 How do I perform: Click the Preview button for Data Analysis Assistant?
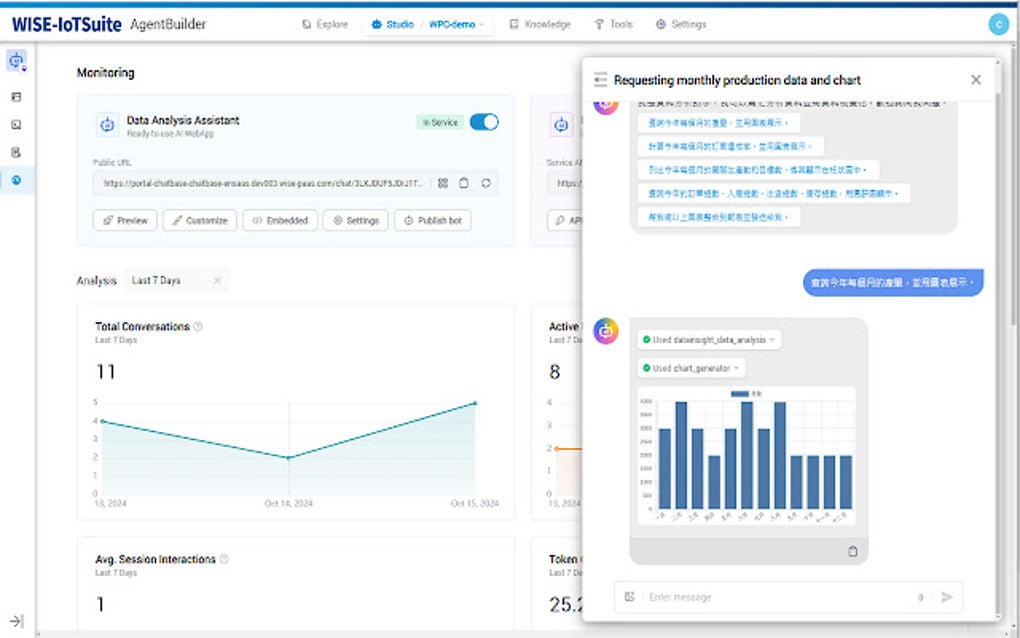point(124,220)
